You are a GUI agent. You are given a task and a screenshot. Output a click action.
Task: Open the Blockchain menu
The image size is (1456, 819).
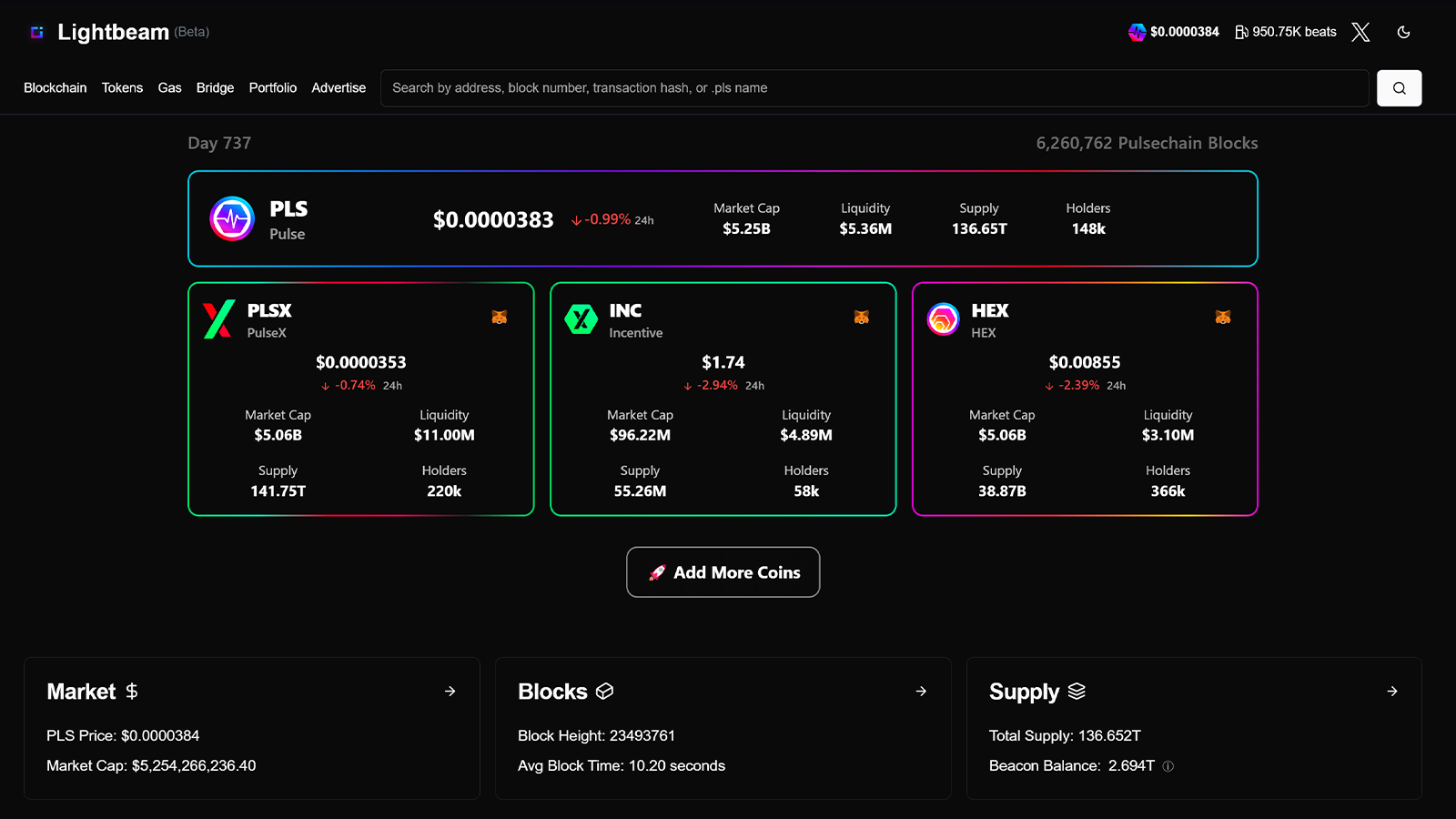56,87
